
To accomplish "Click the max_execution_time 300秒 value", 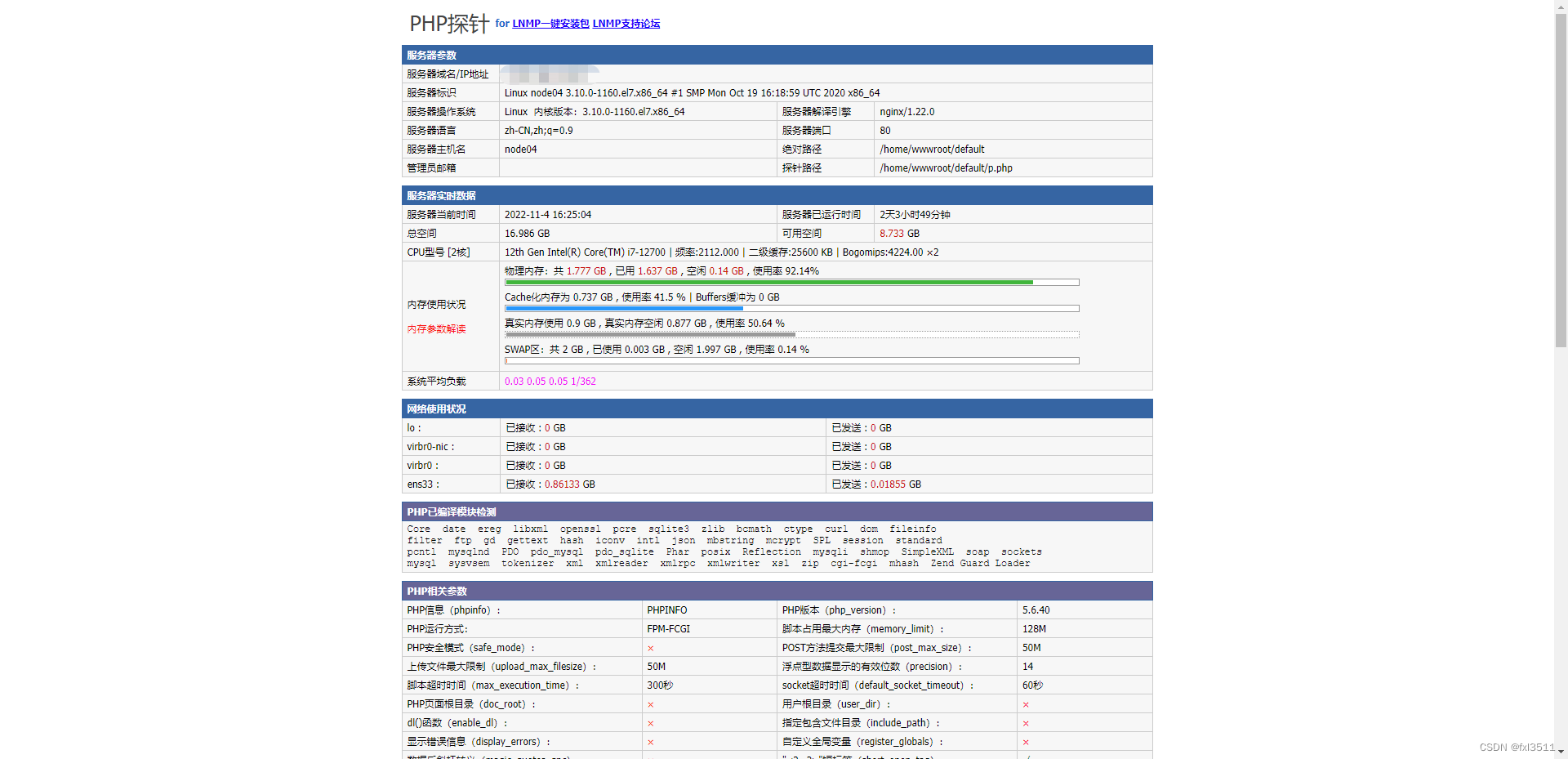I will click(x=660, y=685).
